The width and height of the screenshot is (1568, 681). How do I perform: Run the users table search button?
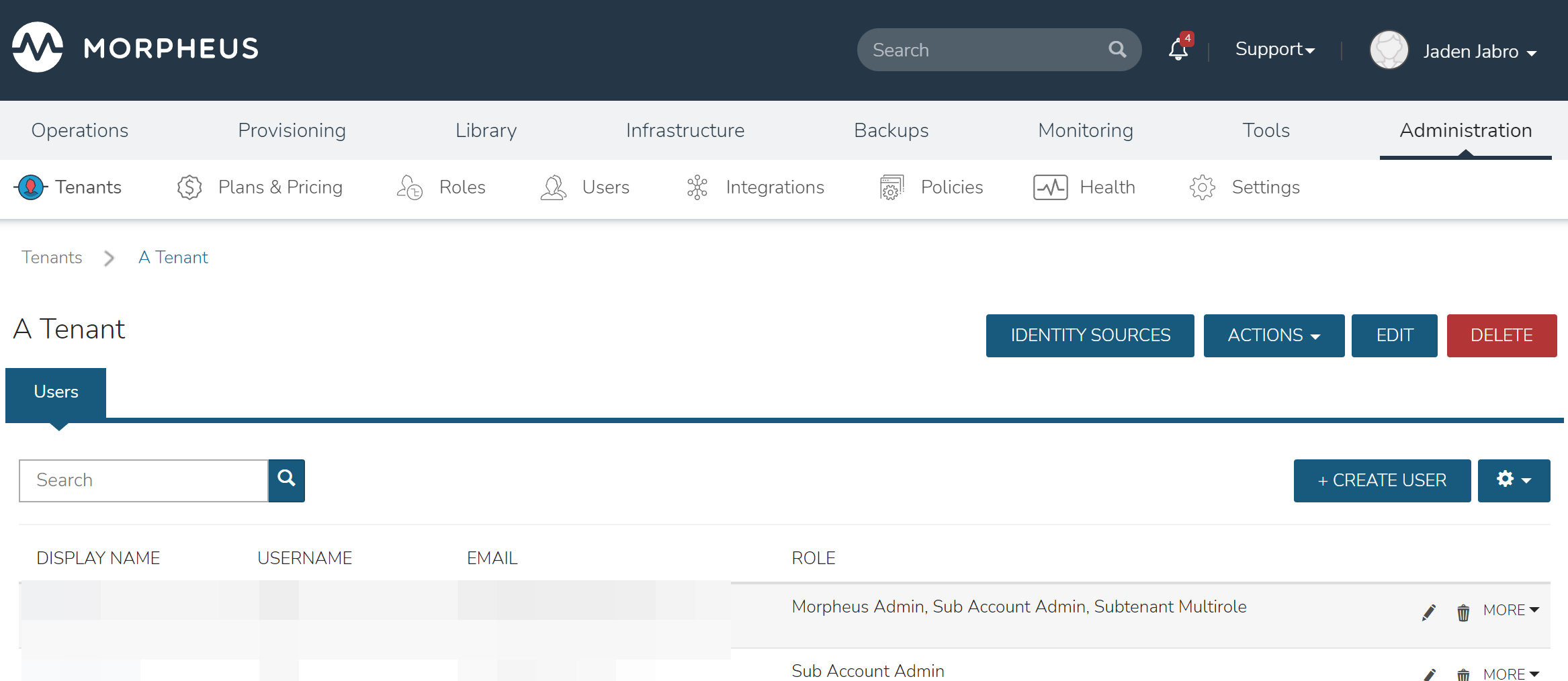point(287,480)
